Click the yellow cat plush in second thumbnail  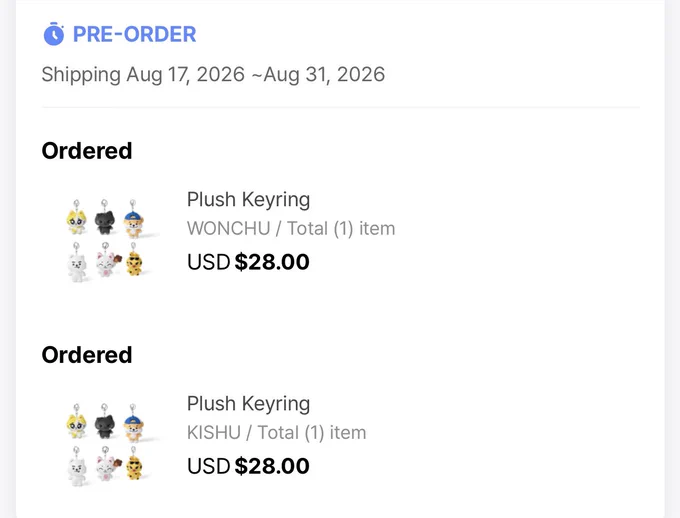point(77,423)
